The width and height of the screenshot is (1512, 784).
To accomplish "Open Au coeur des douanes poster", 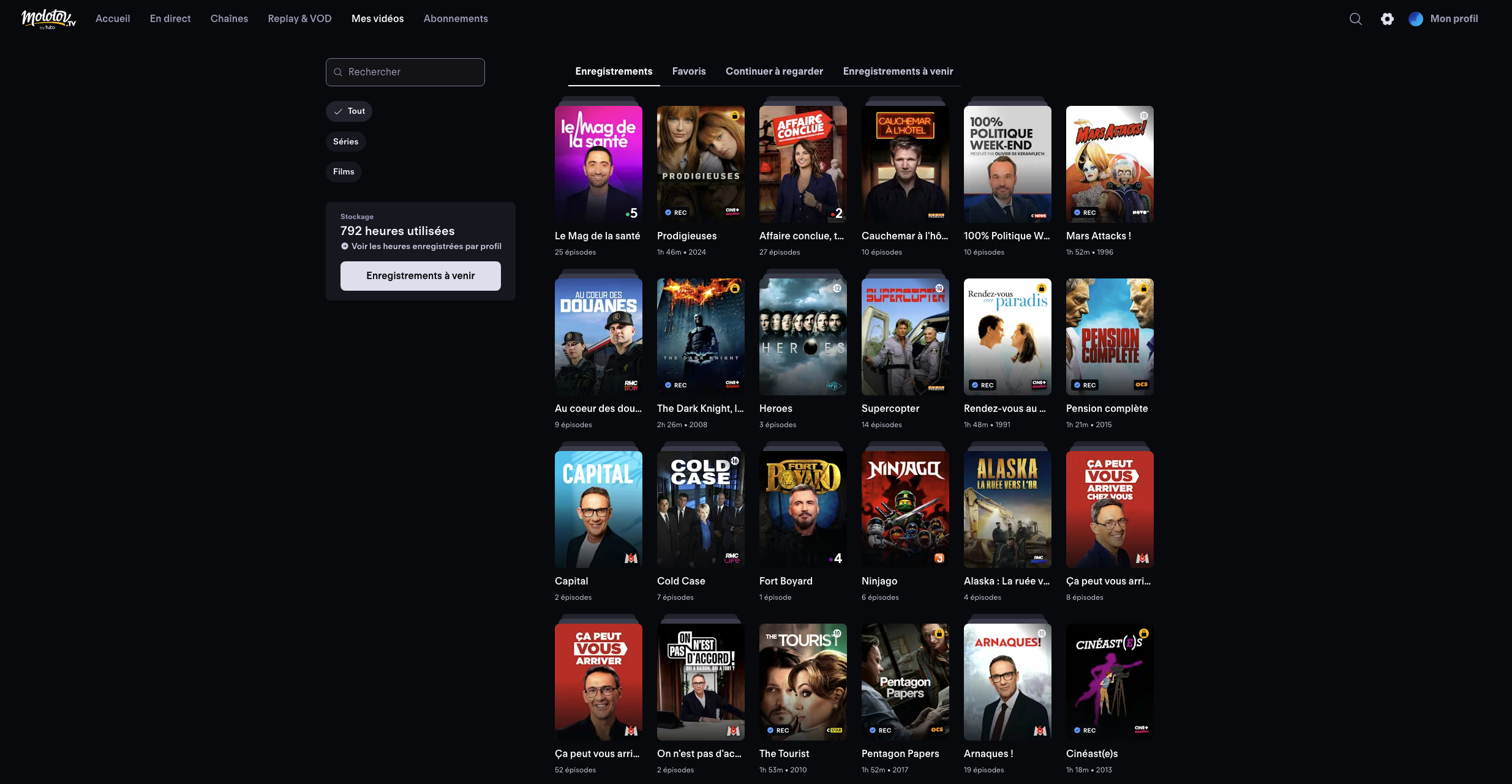I will 598,337.
